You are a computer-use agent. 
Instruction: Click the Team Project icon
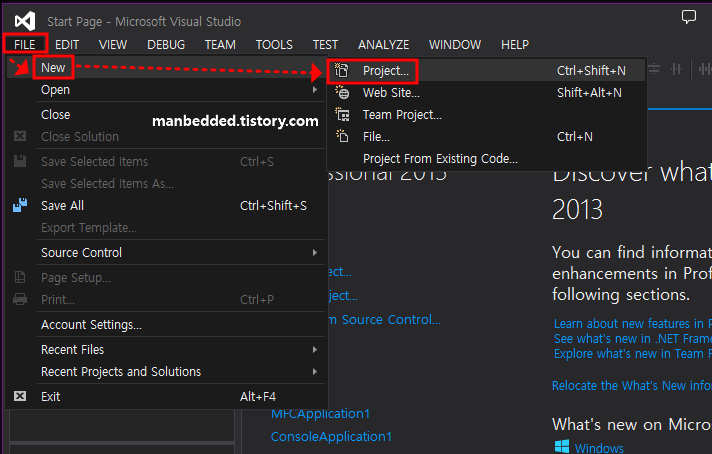[342, 114]
